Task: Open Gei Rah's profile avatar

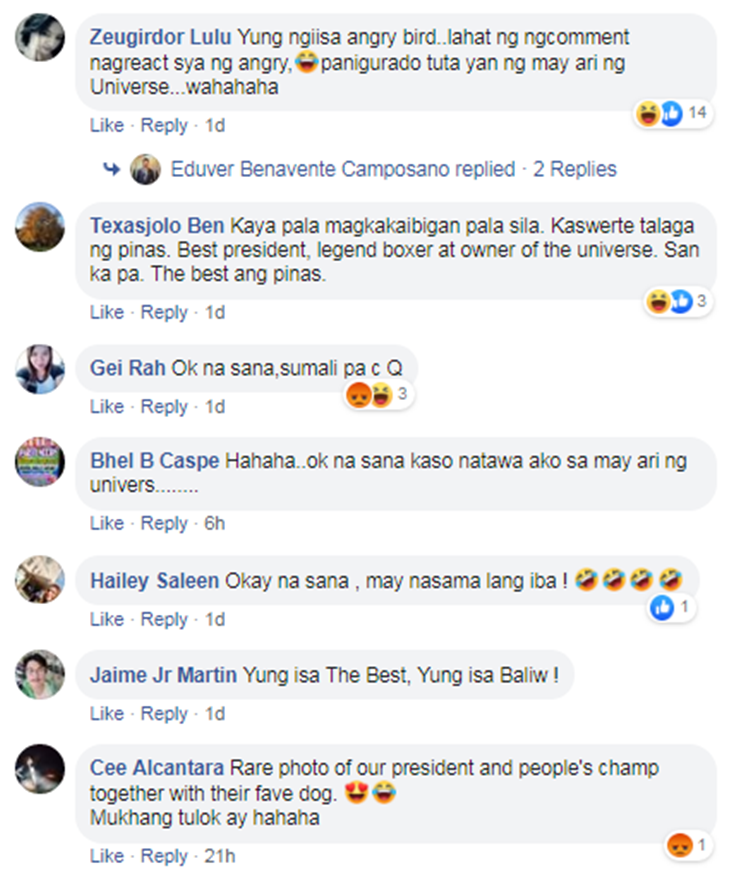Action: tap(40, 369)
